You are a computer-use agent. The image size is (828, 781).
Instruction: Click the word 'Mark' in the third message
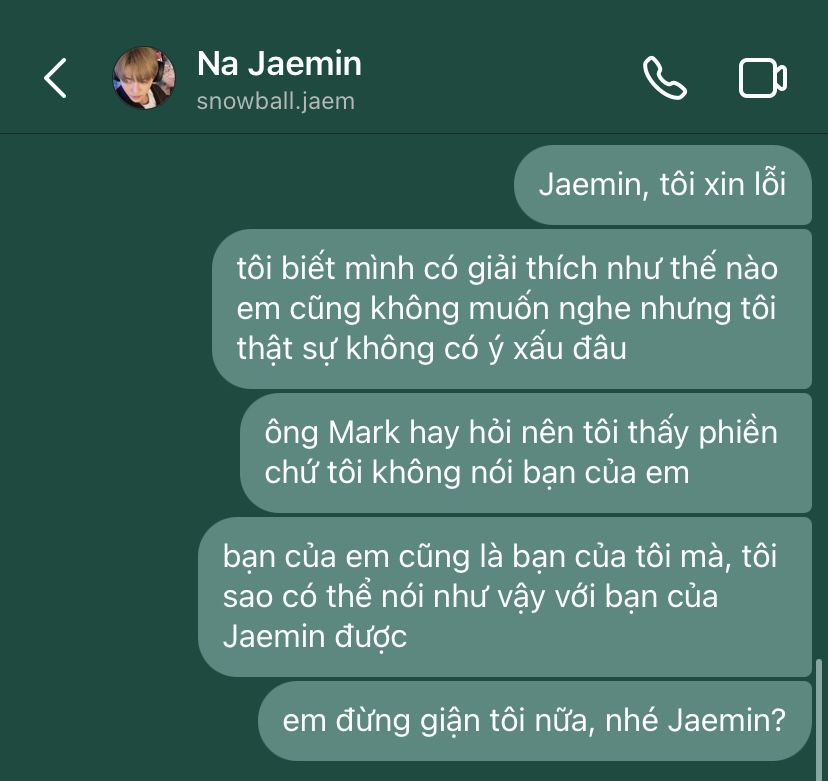coord(364,432)
